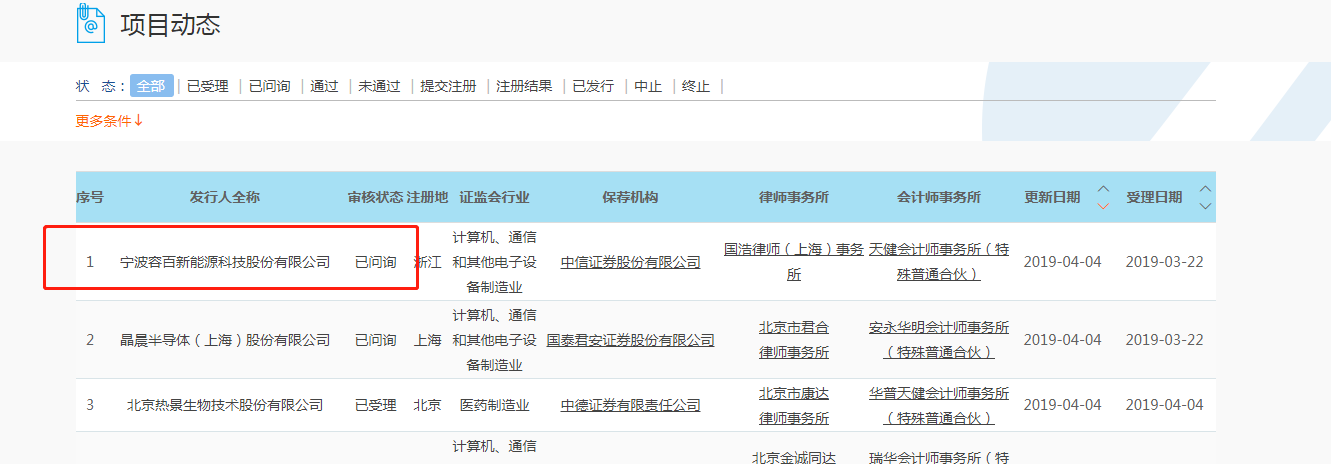Open 晶晨半导体（上海）股份有限公司 project
Screen dimensions: 1331x464
225,340
